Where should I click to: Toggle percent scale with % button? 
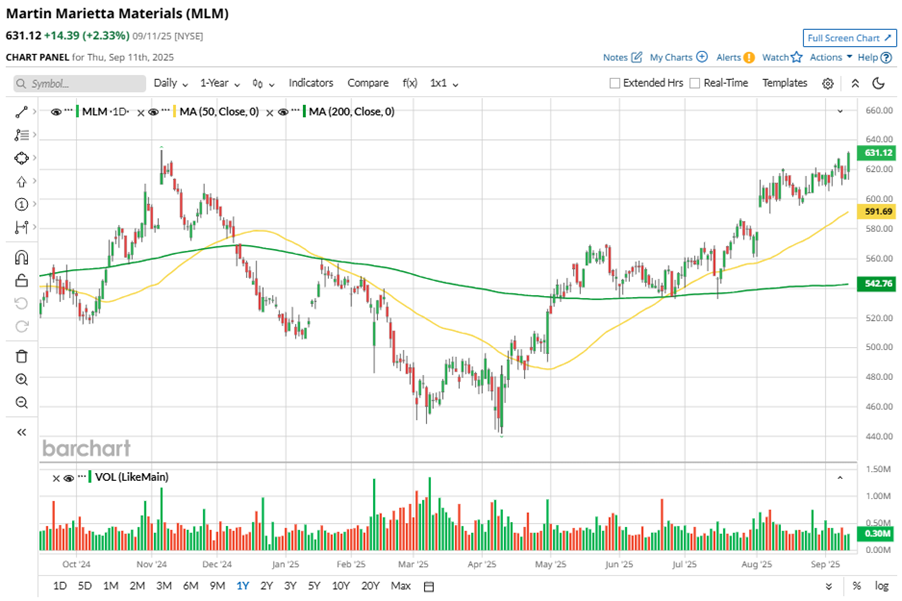857,586
